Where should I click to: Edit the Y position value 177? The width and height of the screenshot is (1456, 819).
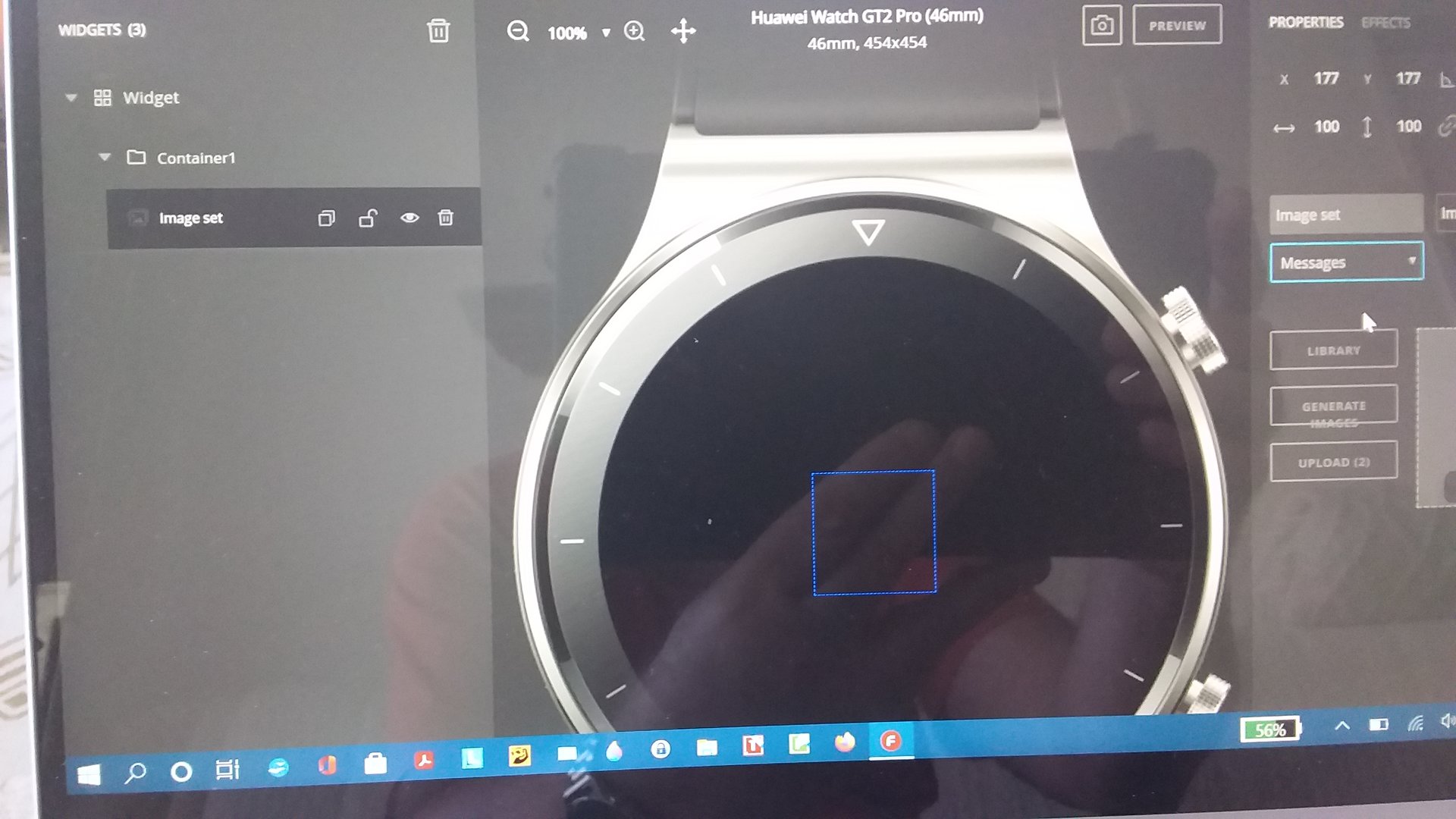point(1408,79)
